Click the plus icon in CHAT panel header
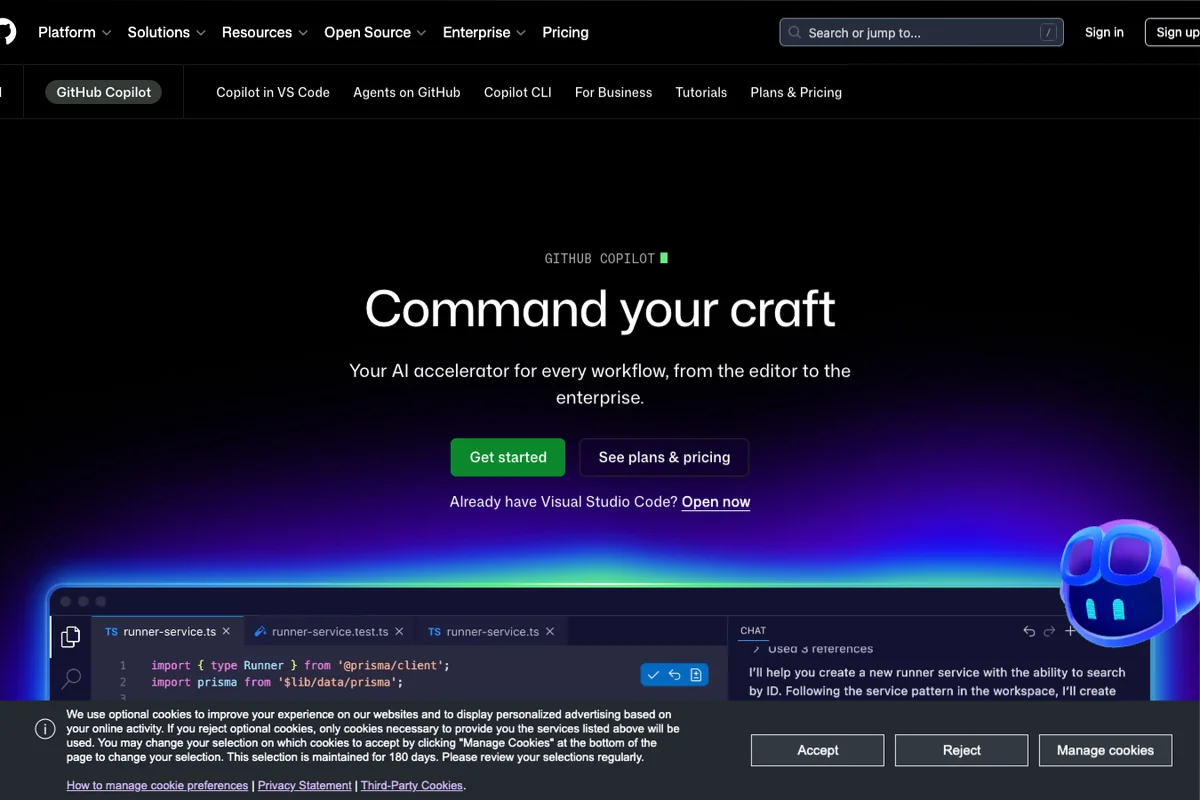 [1070, 631]
